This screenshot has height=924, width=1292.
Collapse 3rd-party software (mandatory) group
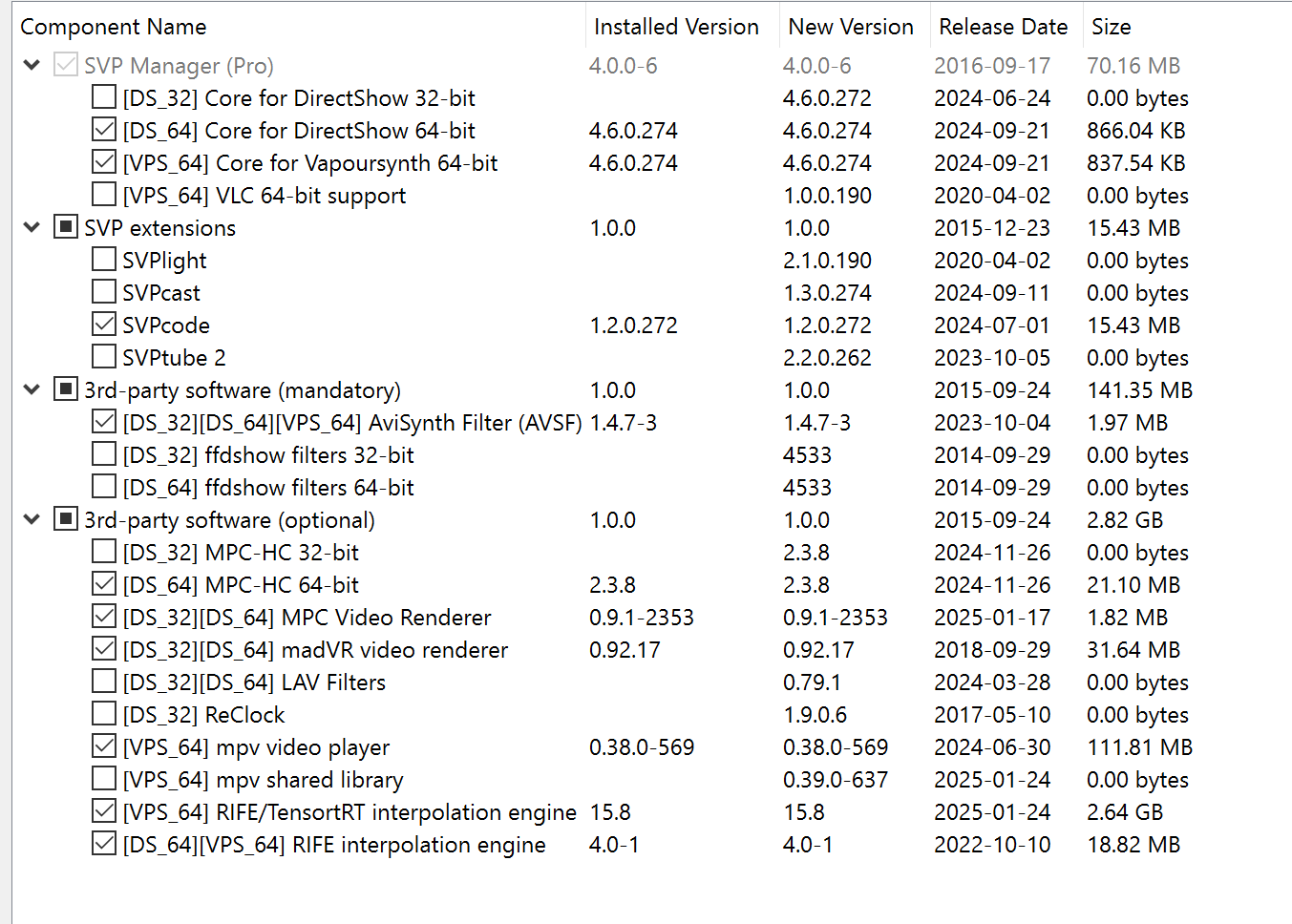[x=32, y=389]
